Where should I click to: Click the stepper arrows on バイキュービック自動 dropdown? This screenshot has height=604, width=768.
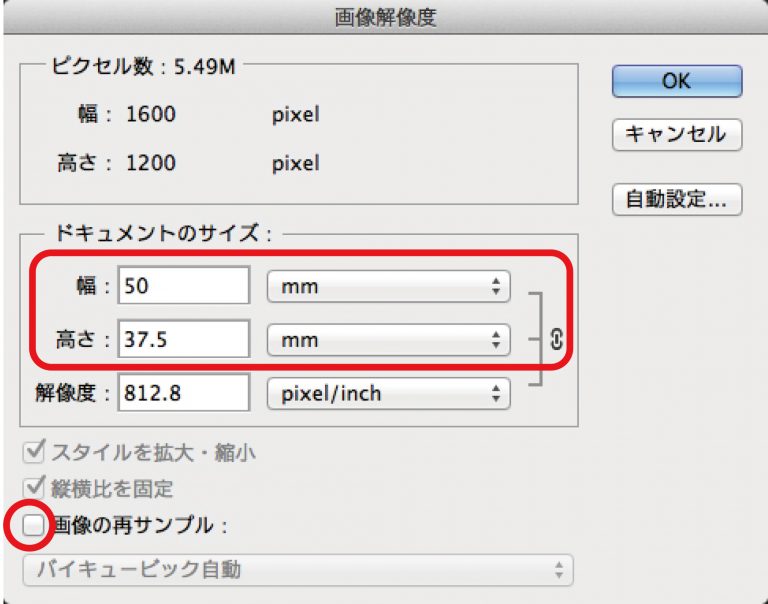pos(559,570)
